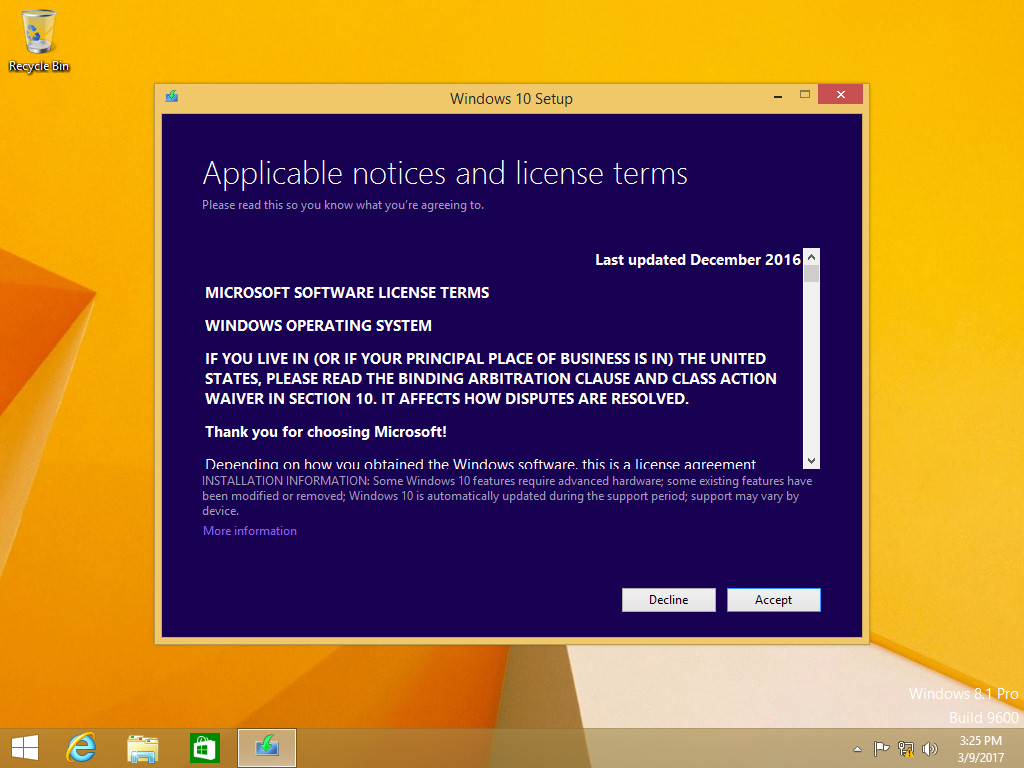Click the license scrollbar thumb
Viewport: 1024px width, 768px height.
click(x=811, y=274)
